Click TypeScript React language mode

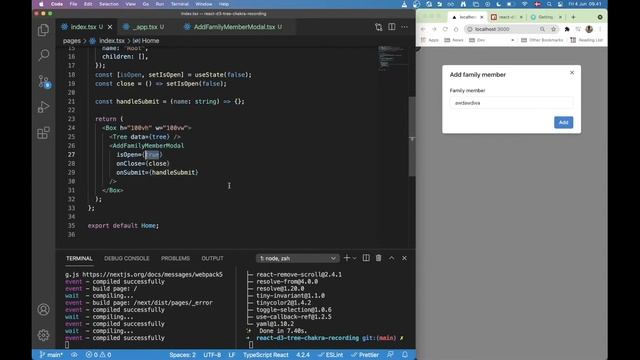(x=266, y=355)
